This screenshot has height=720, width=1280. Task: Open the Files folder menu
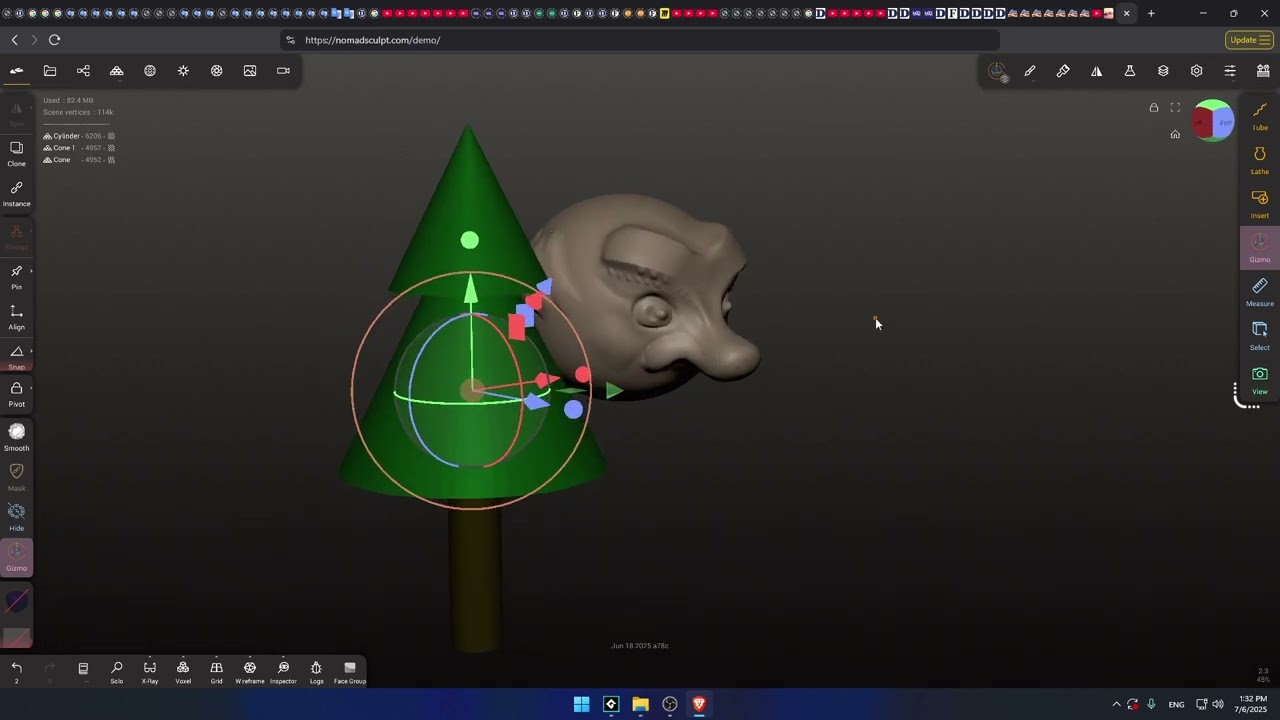click(50, 71)
